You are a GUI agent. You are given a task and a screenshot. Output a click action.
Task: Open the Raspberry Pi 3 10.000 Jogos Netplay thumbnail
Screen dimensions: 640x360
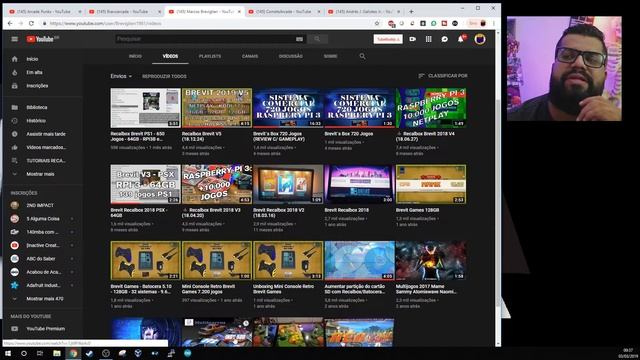point(431,108)
